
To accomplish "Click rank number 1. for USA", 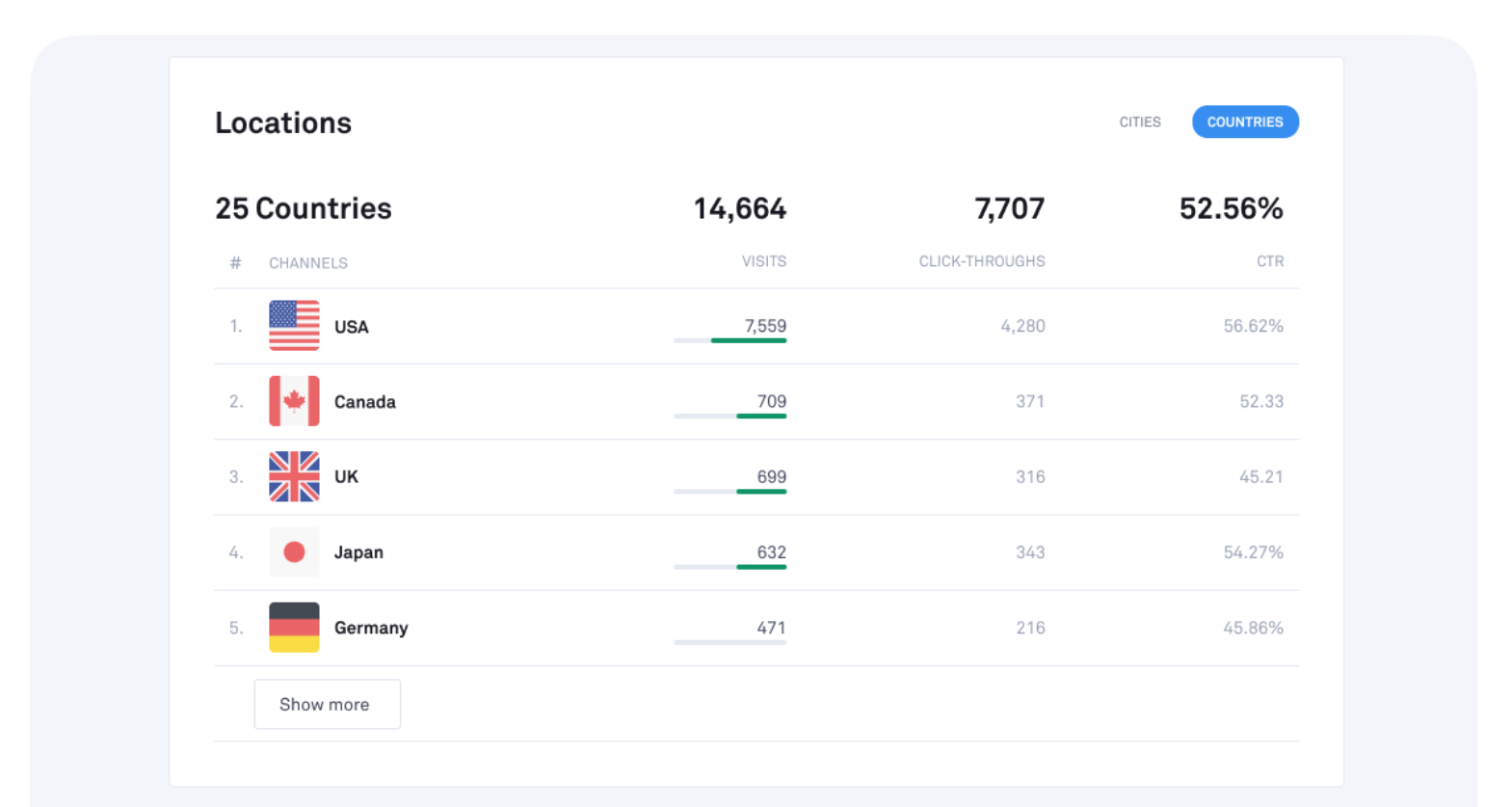I will pyautogui.click(x=236, y=326).
